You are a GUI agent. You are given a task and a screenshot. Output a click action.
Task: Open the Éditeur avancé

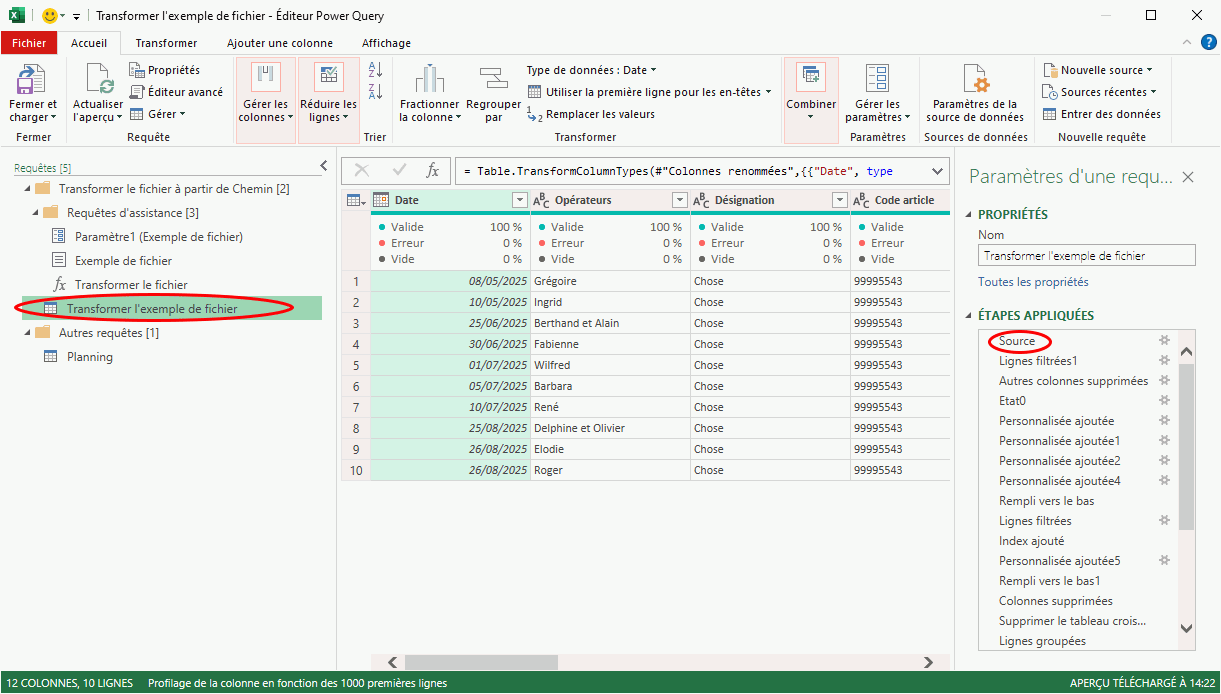pyautogui.click(x=176, y=92)
